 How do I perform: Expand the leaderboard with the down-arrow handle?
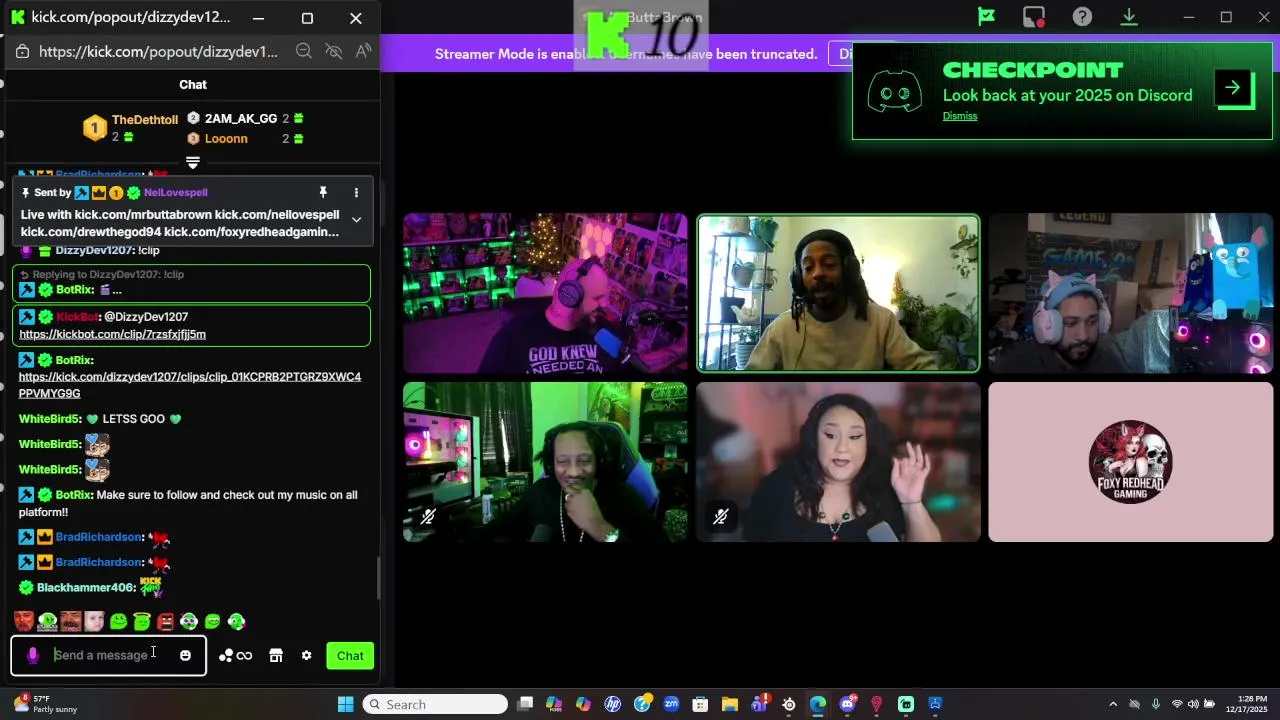193,163
